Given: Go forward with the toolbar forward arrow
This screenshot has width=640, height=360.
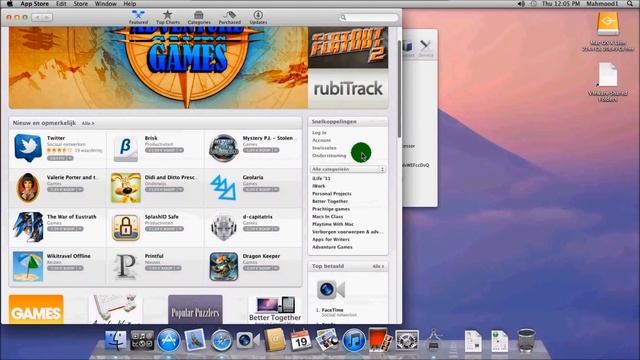Looking at the screenshot, I should (47, 18).
